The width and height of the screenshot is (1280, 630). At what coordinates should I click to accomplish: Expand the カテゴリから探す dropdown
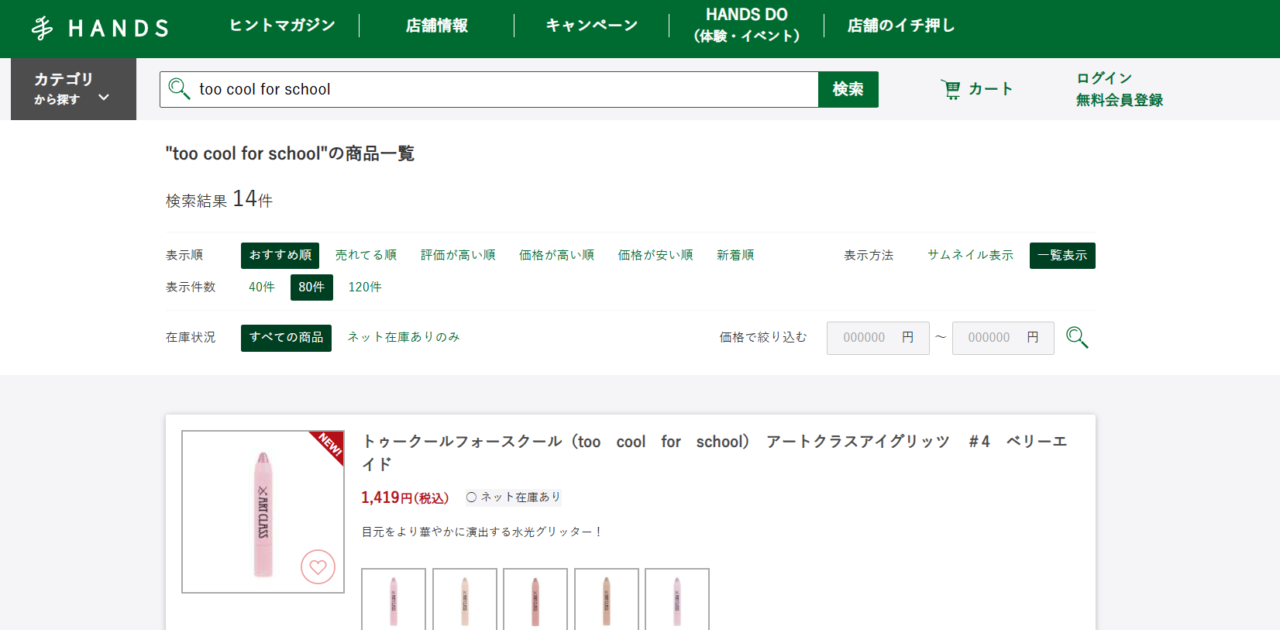(x=73, y=89)
